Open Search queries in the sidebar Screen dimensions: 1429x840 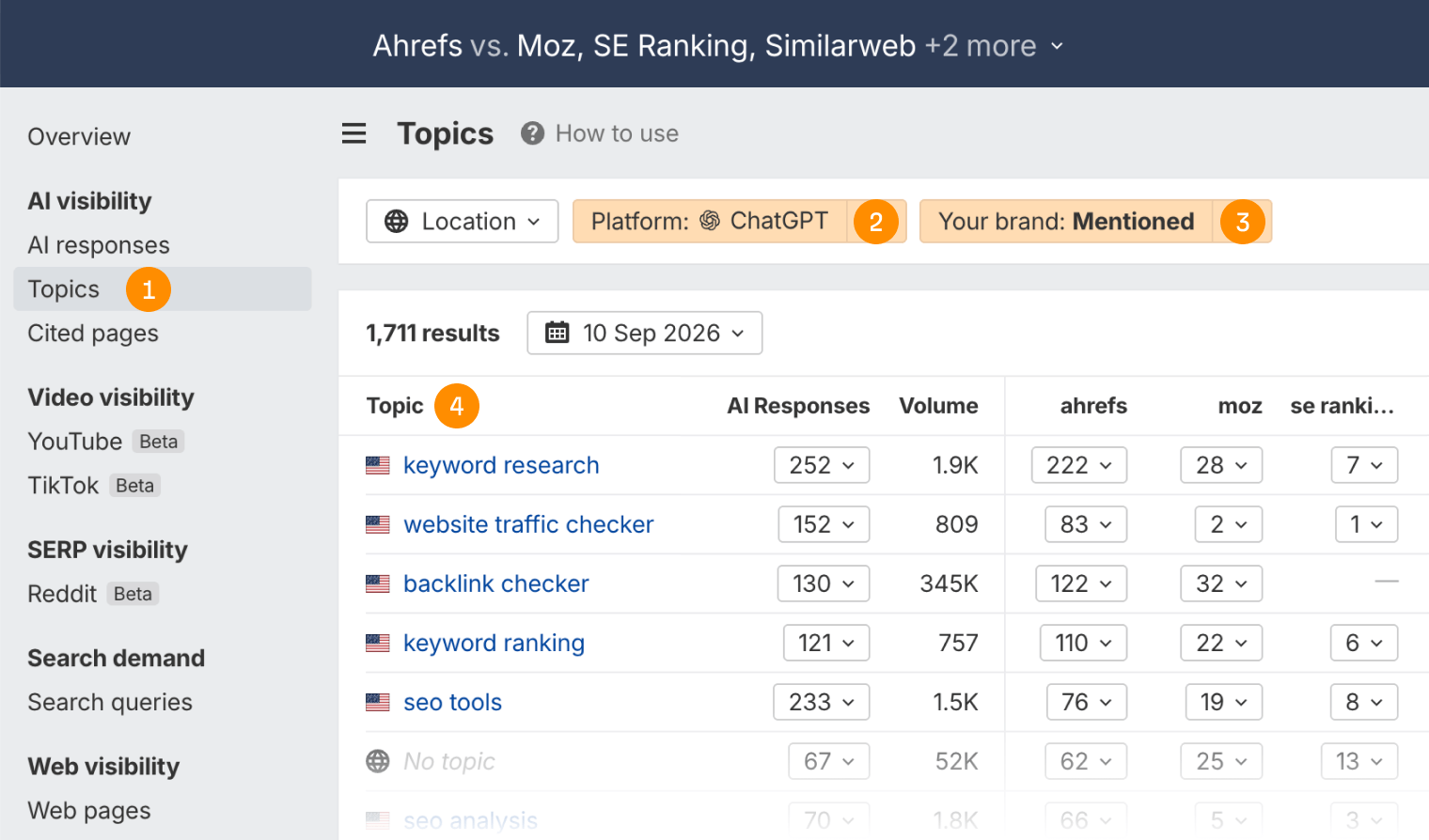[110, 703]
